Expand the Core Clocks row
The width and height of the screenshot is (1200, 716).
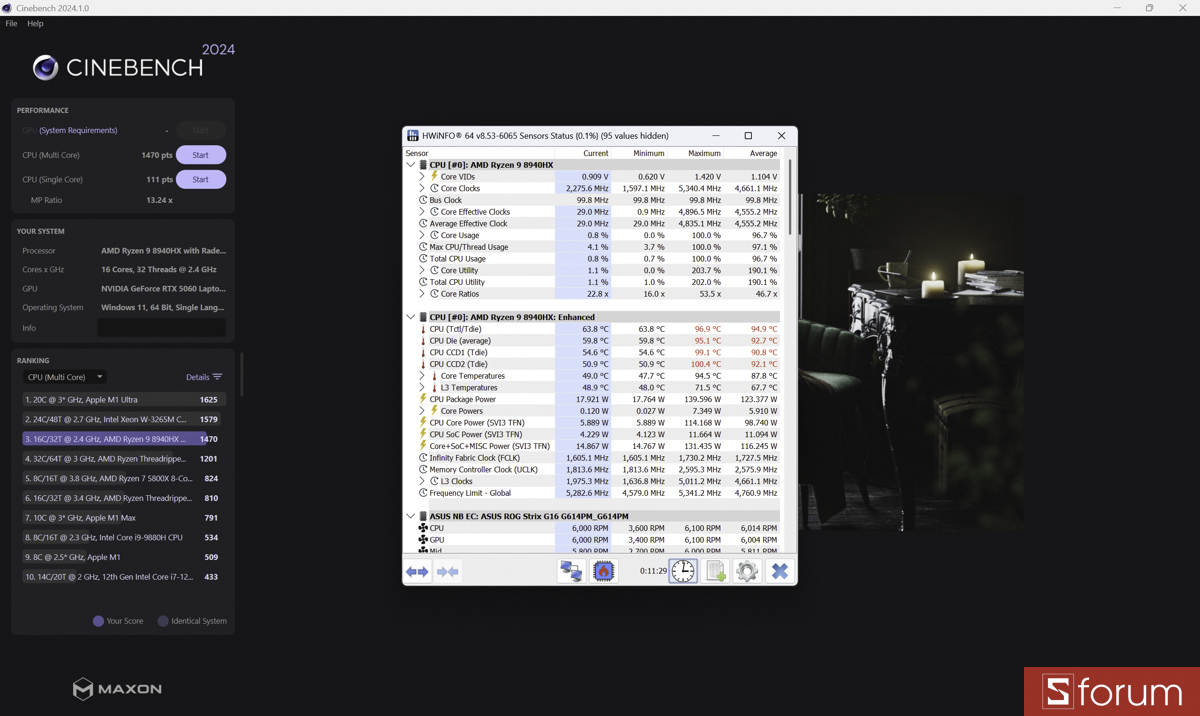(x=422, y=188)
